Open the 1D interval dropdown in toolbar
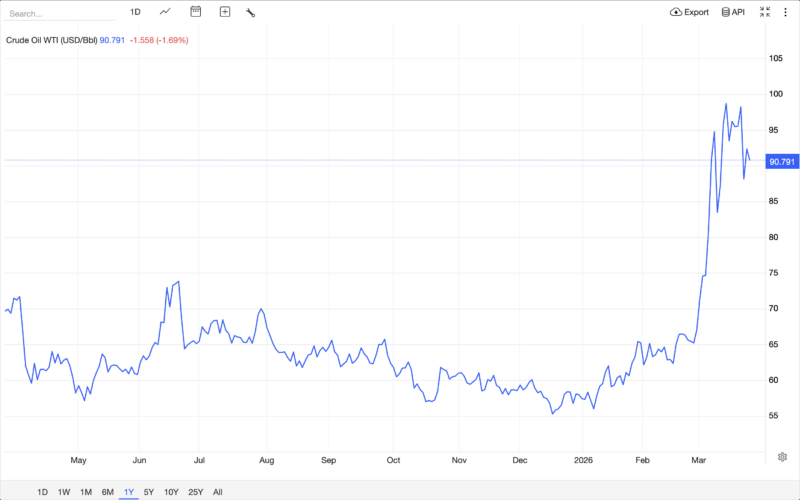The width and height of the screenshot is (800, 500). point(135,12)
